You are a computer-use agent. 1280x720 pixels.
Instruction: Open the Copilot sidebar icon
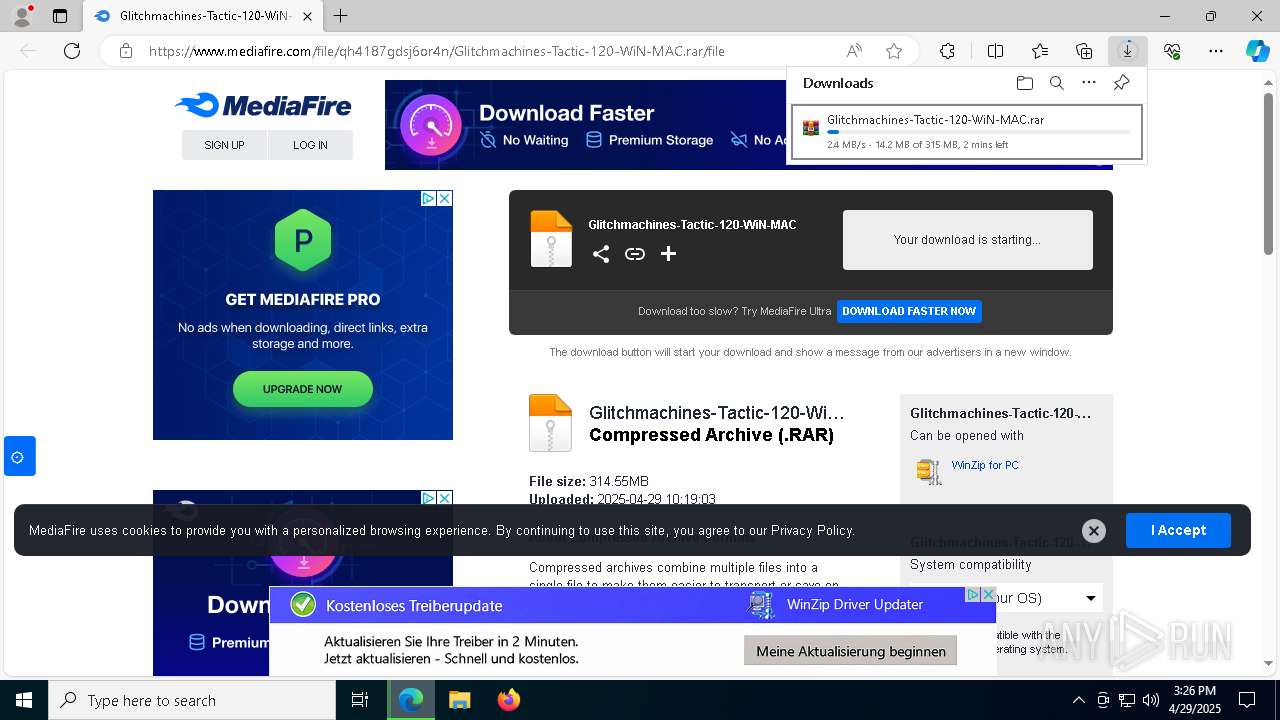click(x=1257, y=51)
